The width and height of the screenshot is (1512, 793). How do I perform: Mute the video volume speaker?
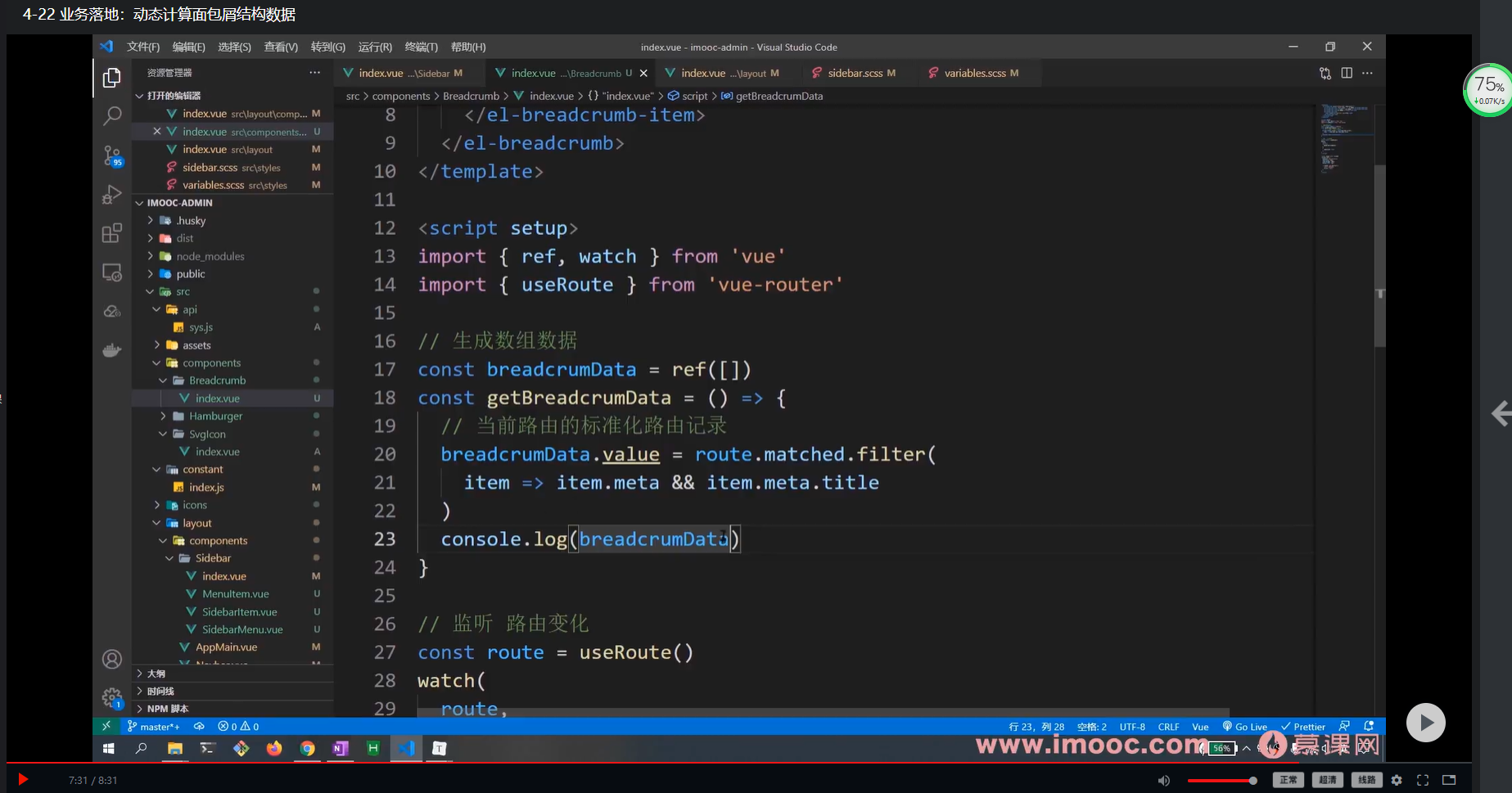pyautogui.click(x=1164, y=780)
